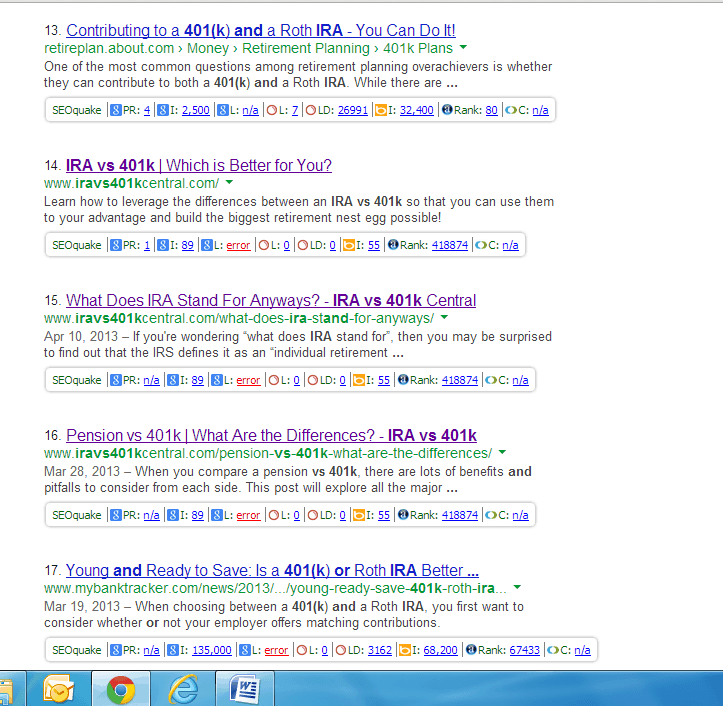Open "Young and Ready to Save" result link

[265, 570]
